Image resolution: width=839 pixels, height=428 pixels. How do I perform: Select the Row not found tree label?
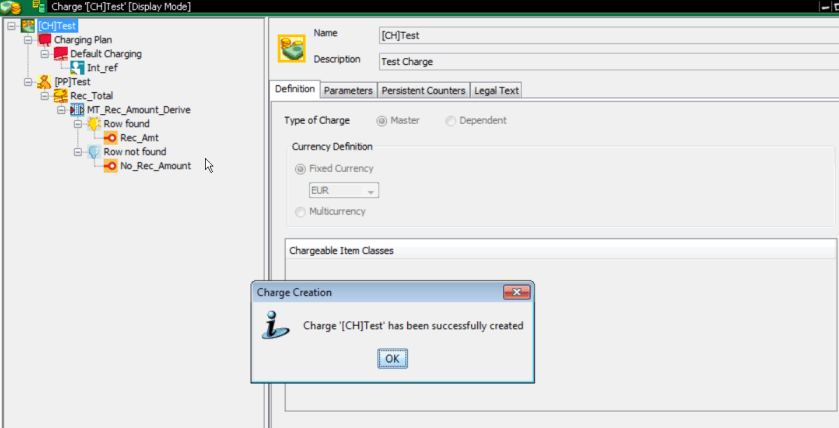(135, 152)
